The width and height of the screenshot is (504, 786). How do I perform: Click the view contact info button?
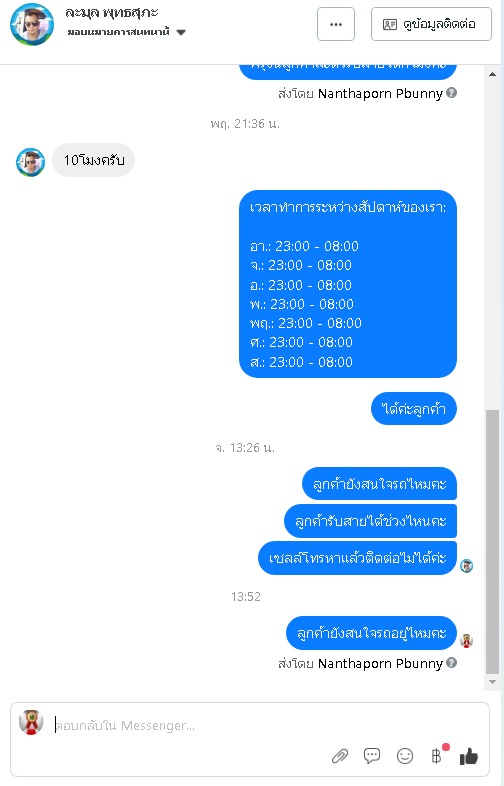click(431, 24)
